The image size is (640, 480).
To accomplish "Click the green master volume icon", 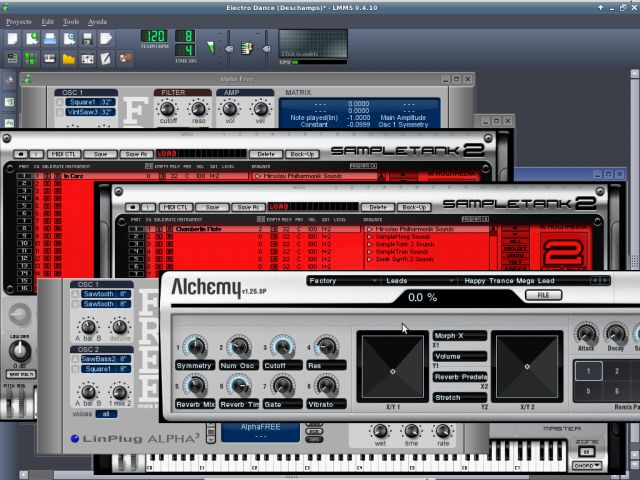I will [211, 48].
